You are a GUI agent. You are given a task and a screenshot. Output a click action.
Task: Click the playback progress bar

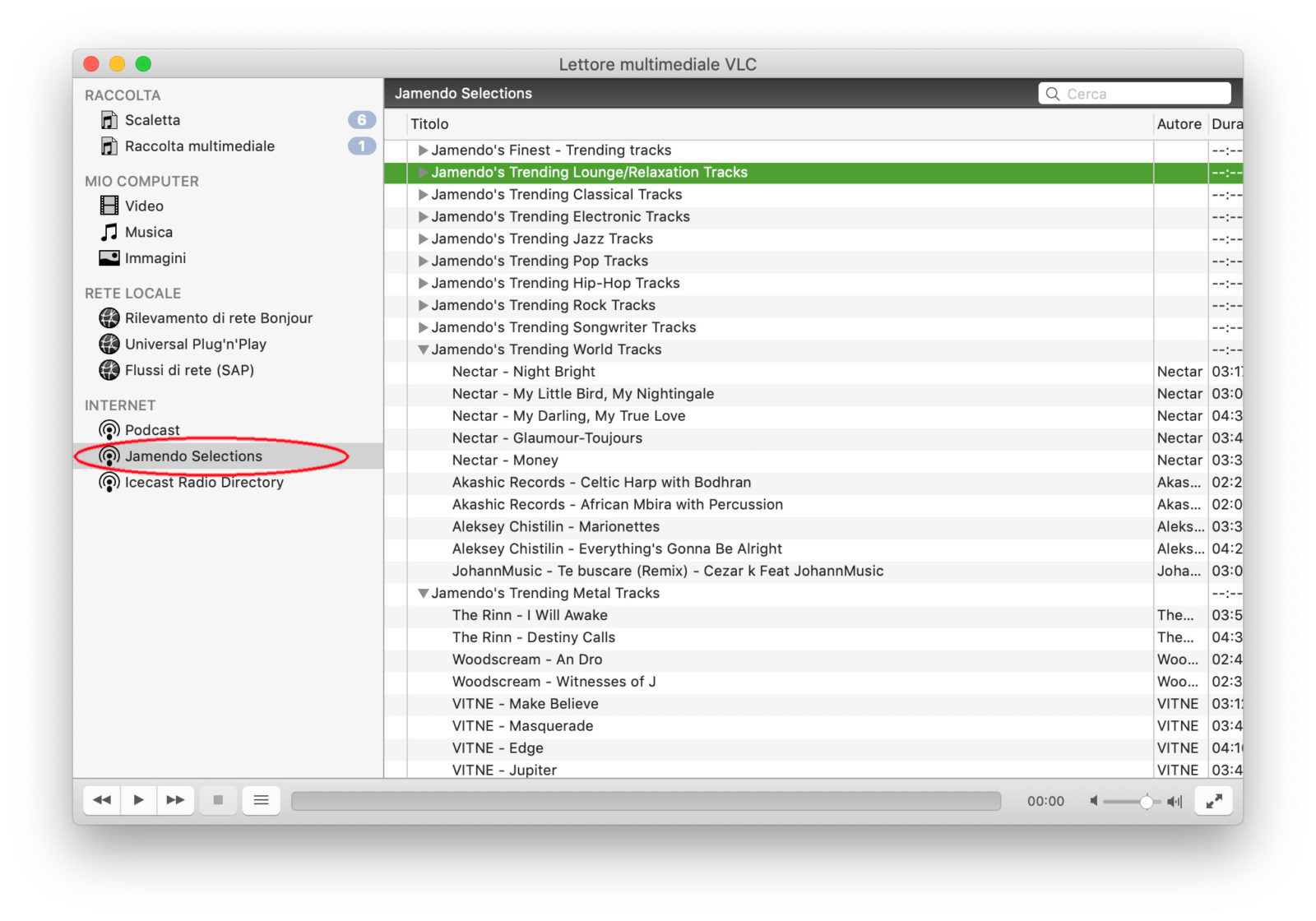click(x=646, y=801)
